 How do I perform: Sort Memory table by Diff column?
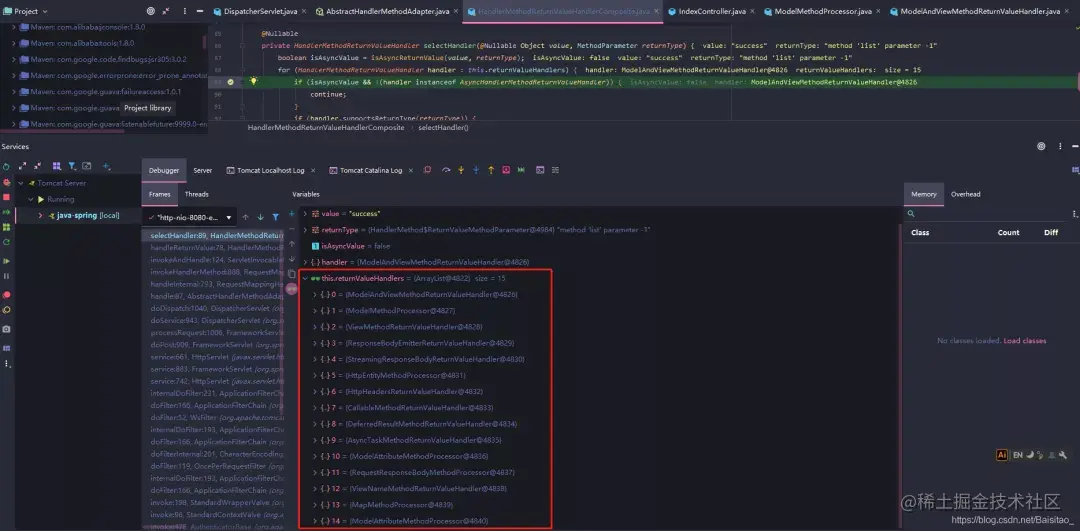point(1050,233)
